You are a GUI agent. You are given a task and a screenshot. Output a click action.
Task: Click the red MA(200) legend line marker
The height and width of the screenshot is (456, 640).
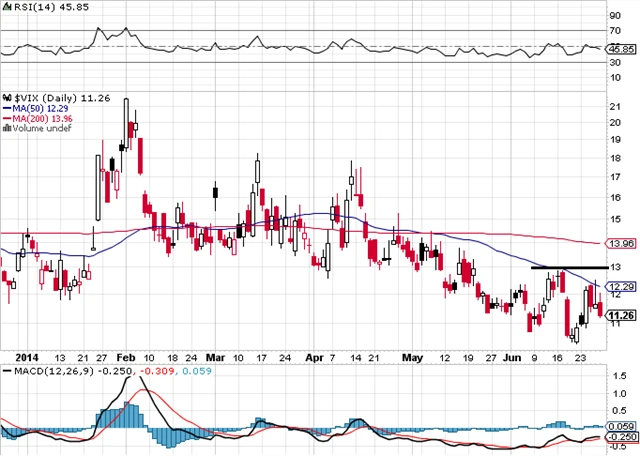click(6, 118)
